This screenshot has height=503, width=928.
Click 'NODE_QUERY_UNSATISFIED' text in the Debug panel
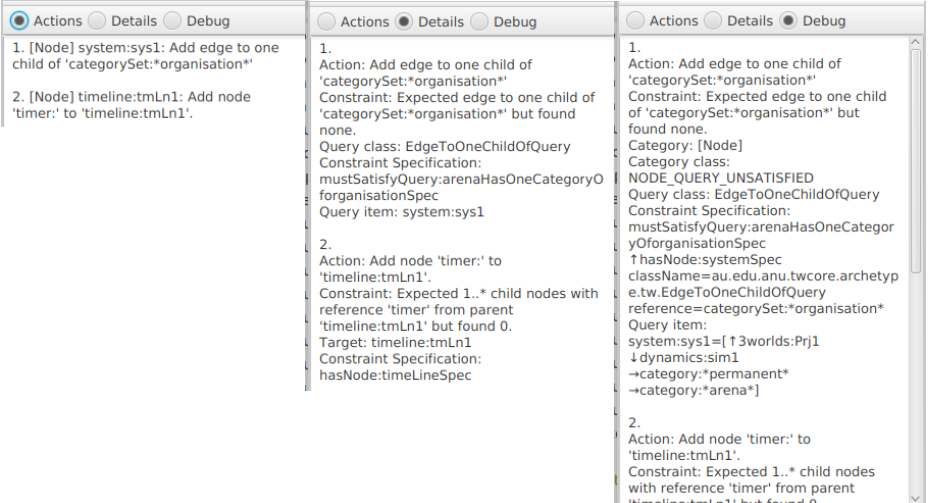(721, 178)
